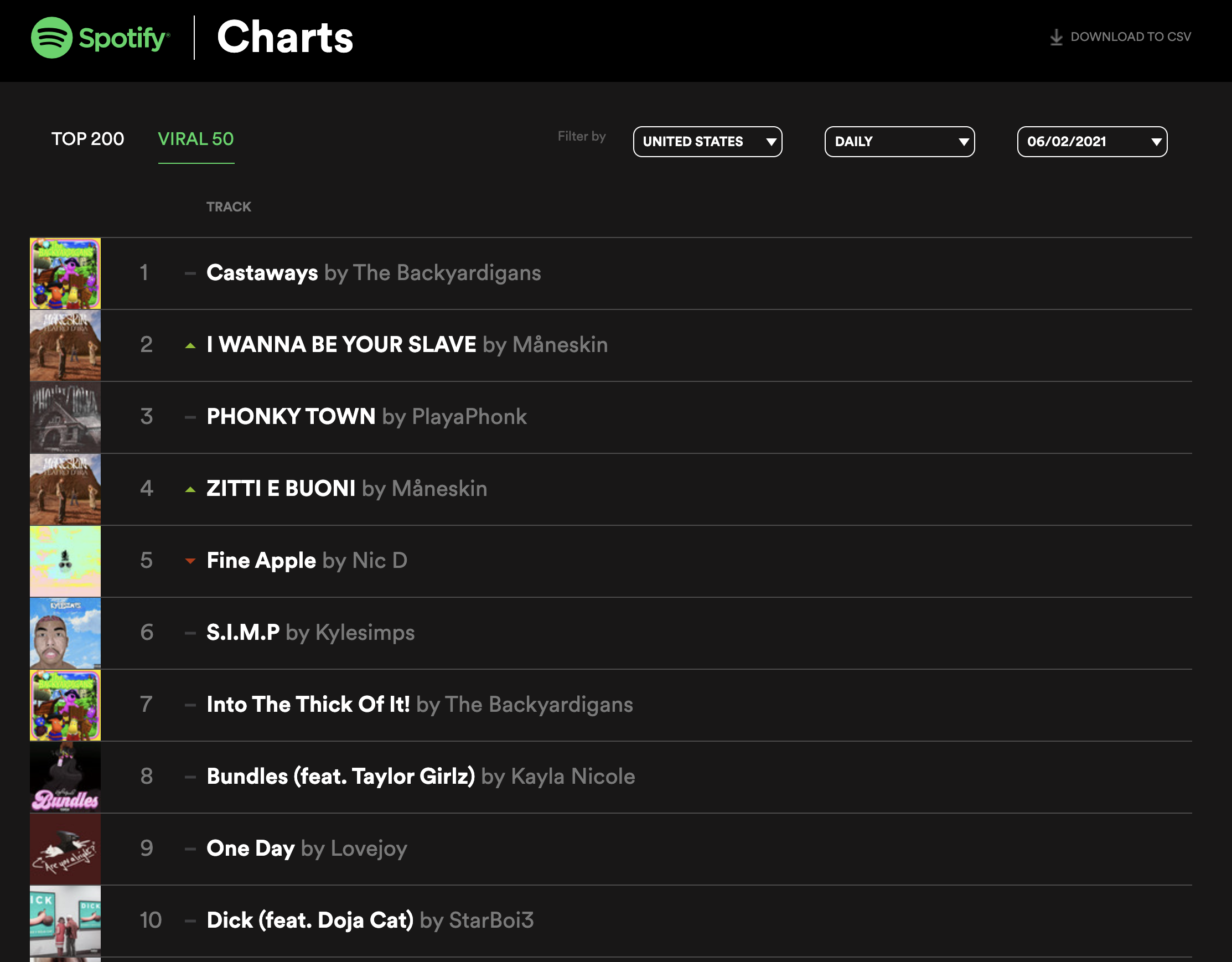Click Dick feat. Doja Cat track title
This screenshot has width=1232, height=962.
coord(310,920)
